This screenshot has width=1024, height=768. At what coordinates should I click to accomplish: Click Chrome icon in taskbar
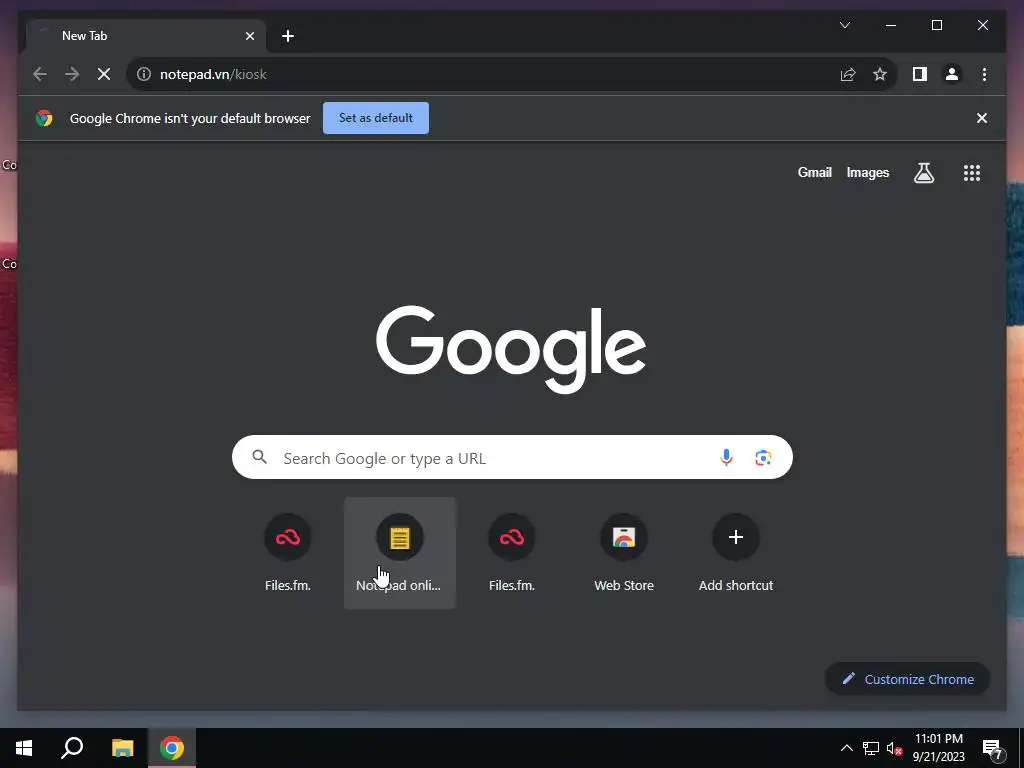coord(172,748)
